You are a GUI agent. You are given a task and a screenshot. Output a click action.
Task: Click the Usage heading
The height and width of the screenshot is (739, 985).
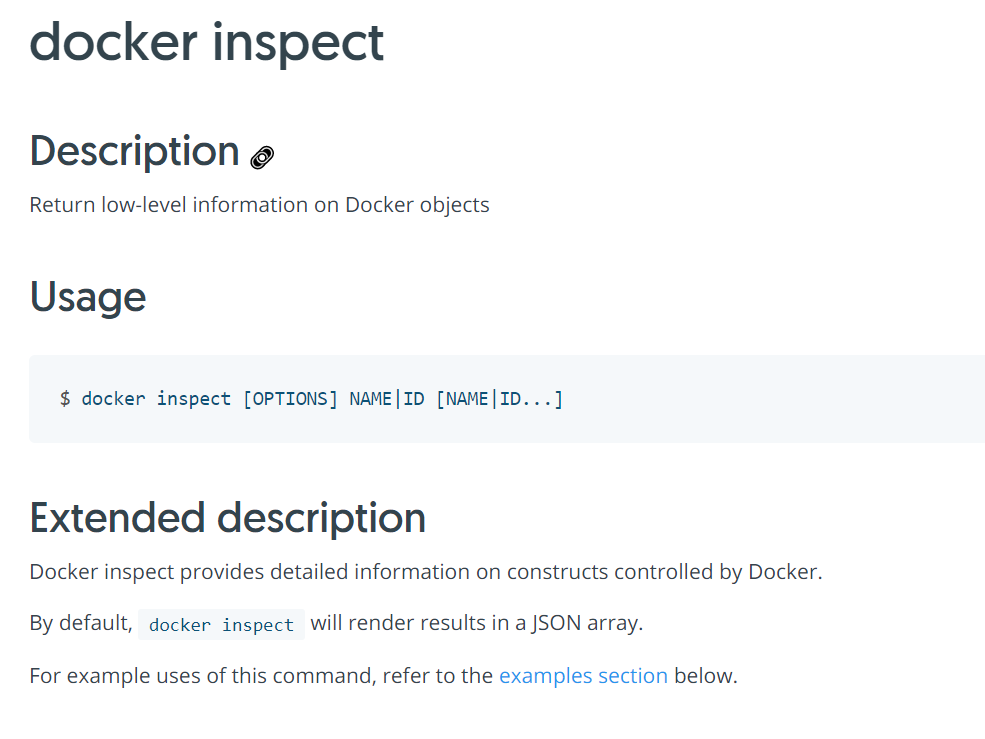[88, 297]
